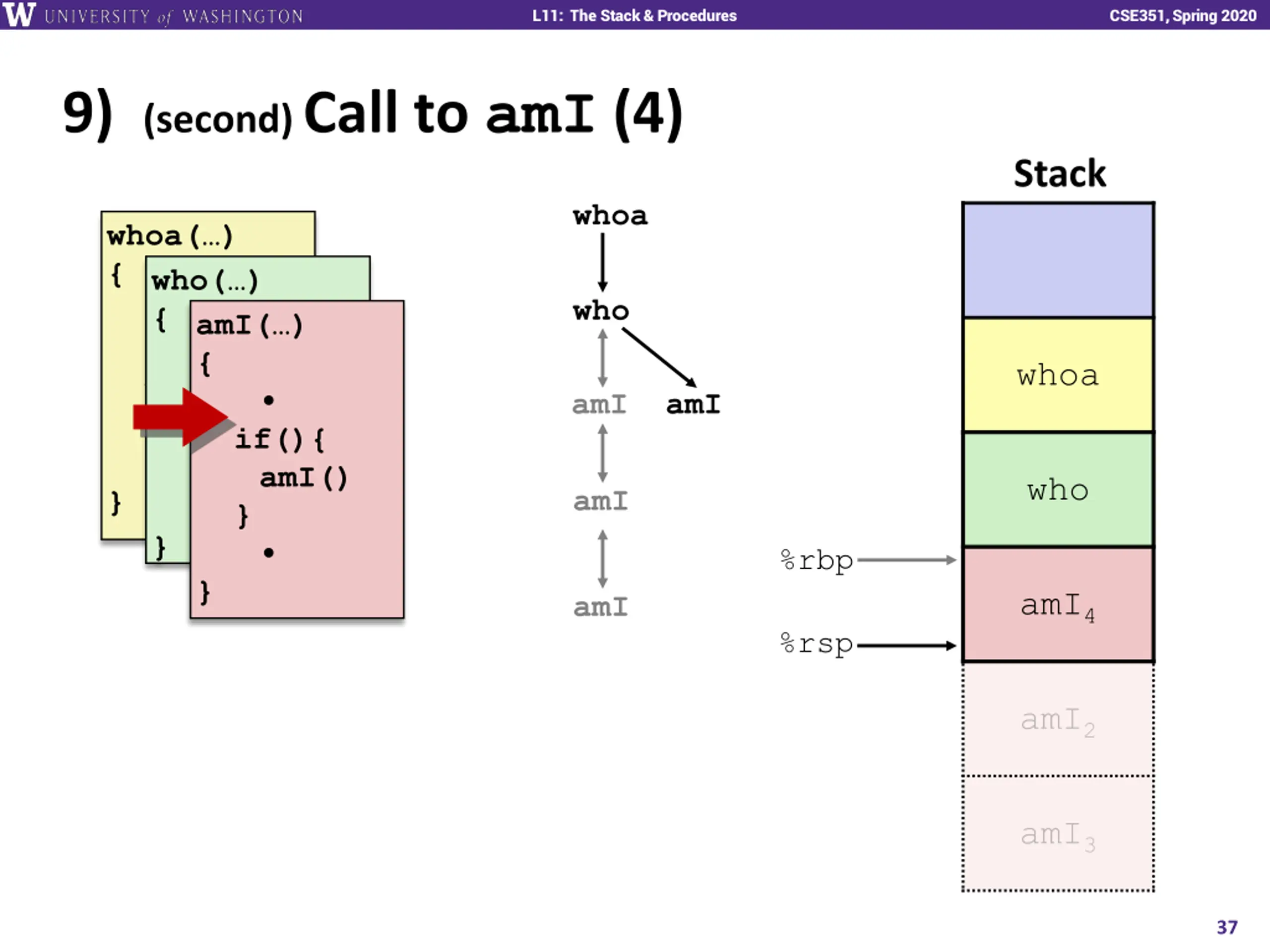Click the '(second)' word in the title
The image size is (1270, 952).
[218, 119]
